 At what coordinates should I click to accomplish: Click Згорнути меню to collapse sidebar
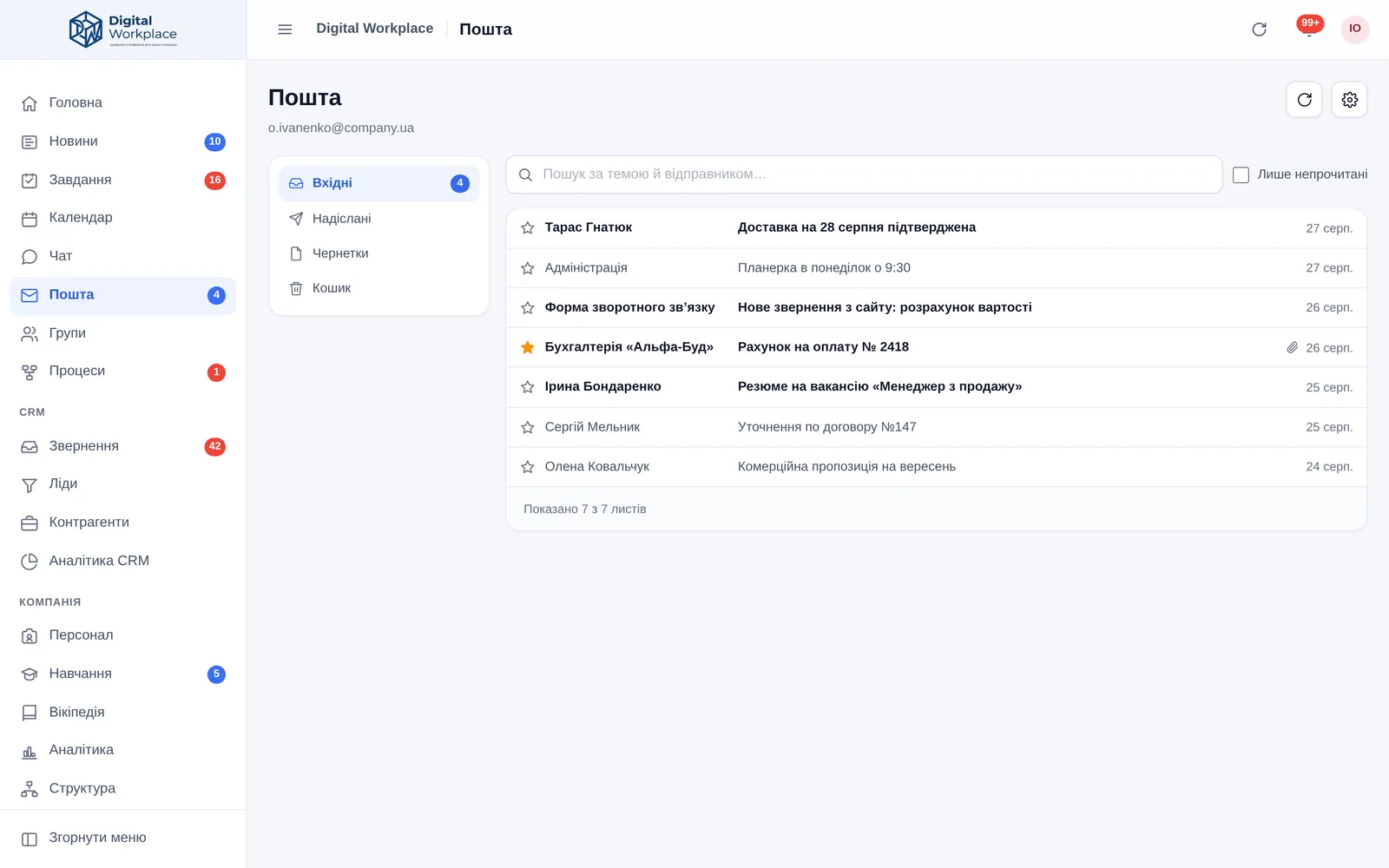click(x=122, y=838)
